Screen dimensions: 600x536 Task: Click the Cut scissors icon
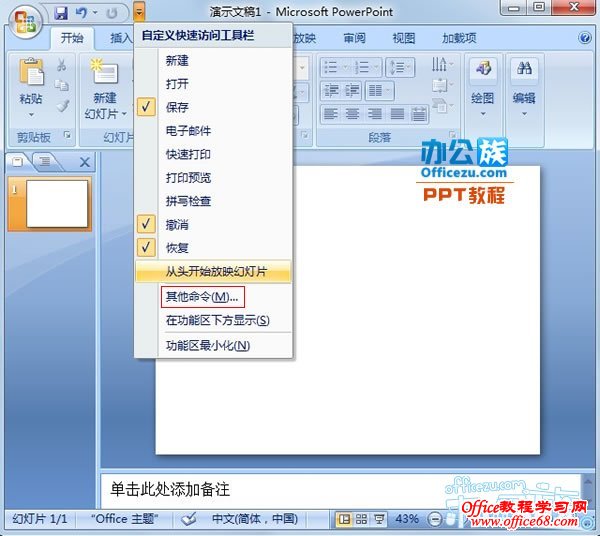[x=62, y=65]
